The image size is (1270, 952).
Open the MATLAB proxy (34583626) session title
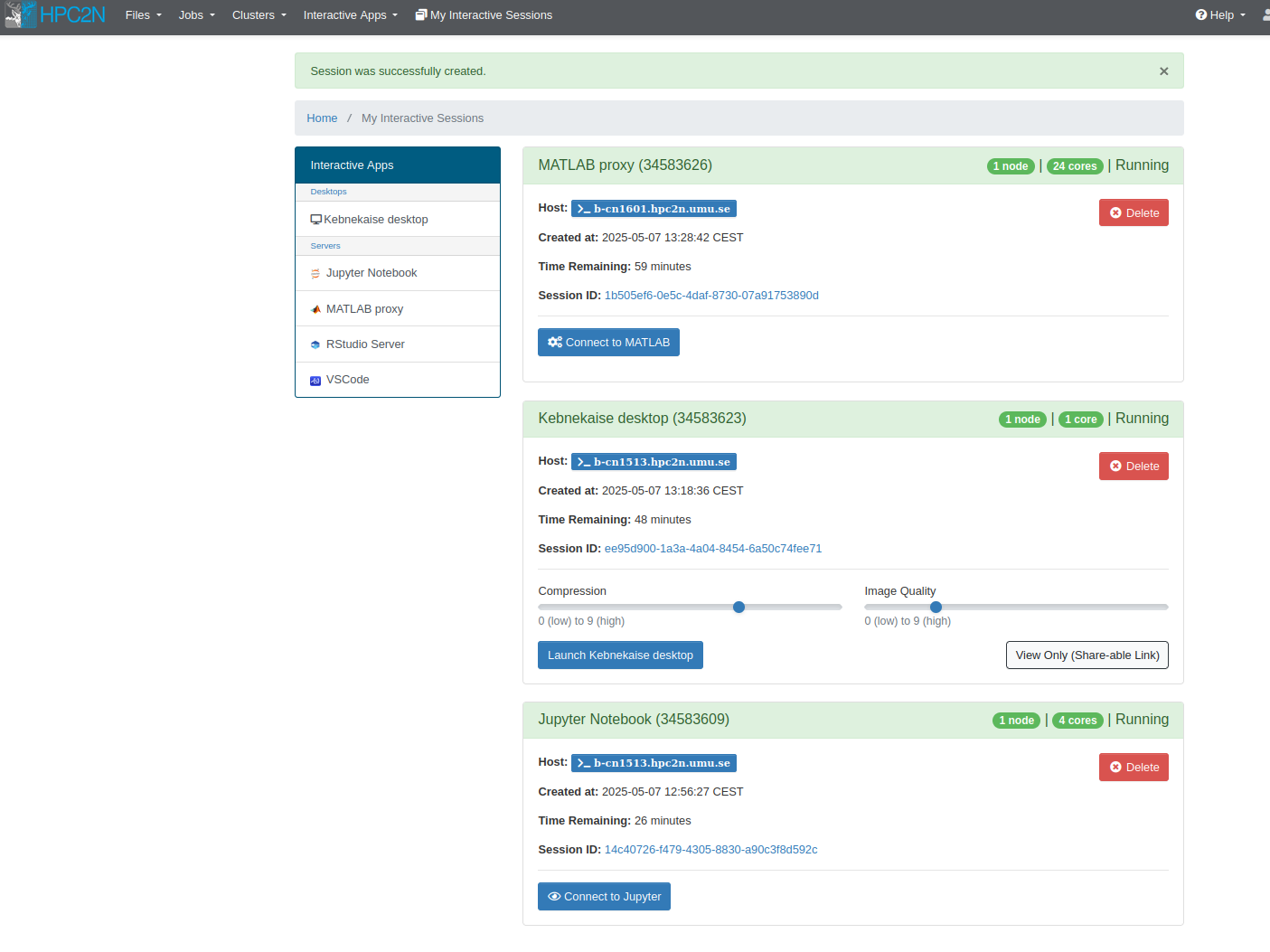625,165
